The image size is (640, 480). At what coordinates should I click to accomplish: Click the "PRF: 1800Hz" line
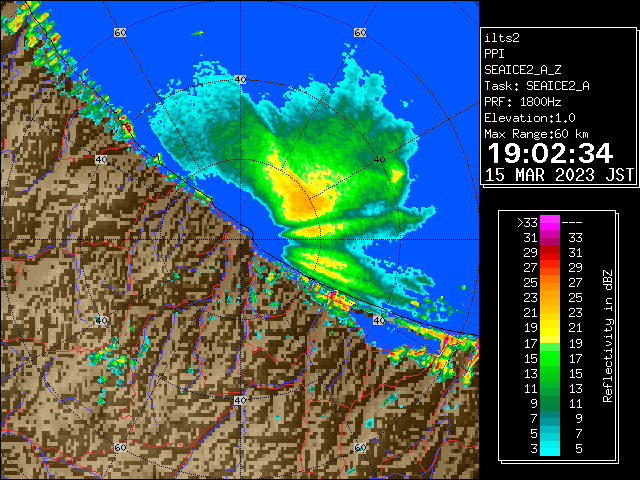tap(522, 102)
